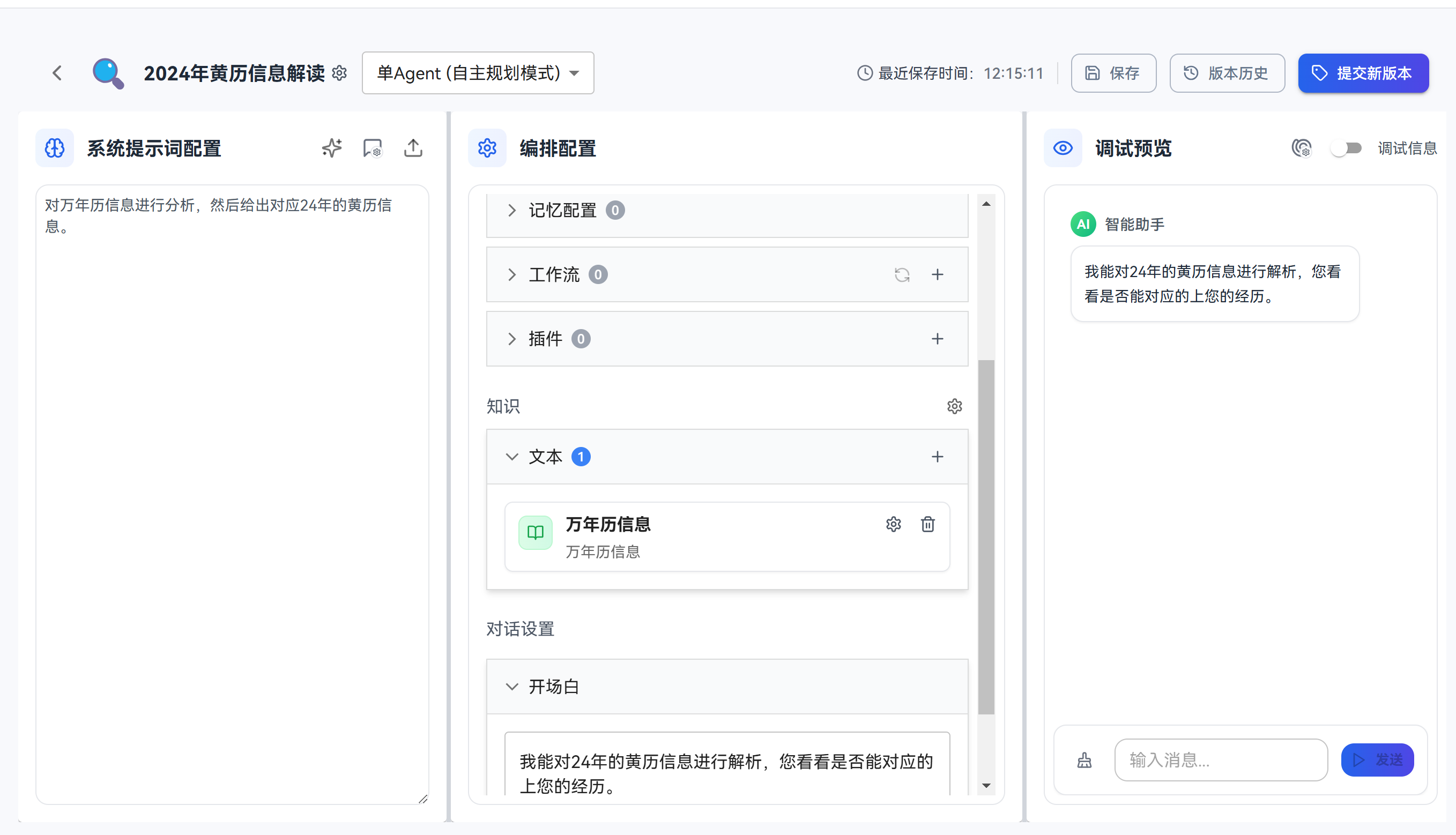Click the knowledge section settings gear

954,407
